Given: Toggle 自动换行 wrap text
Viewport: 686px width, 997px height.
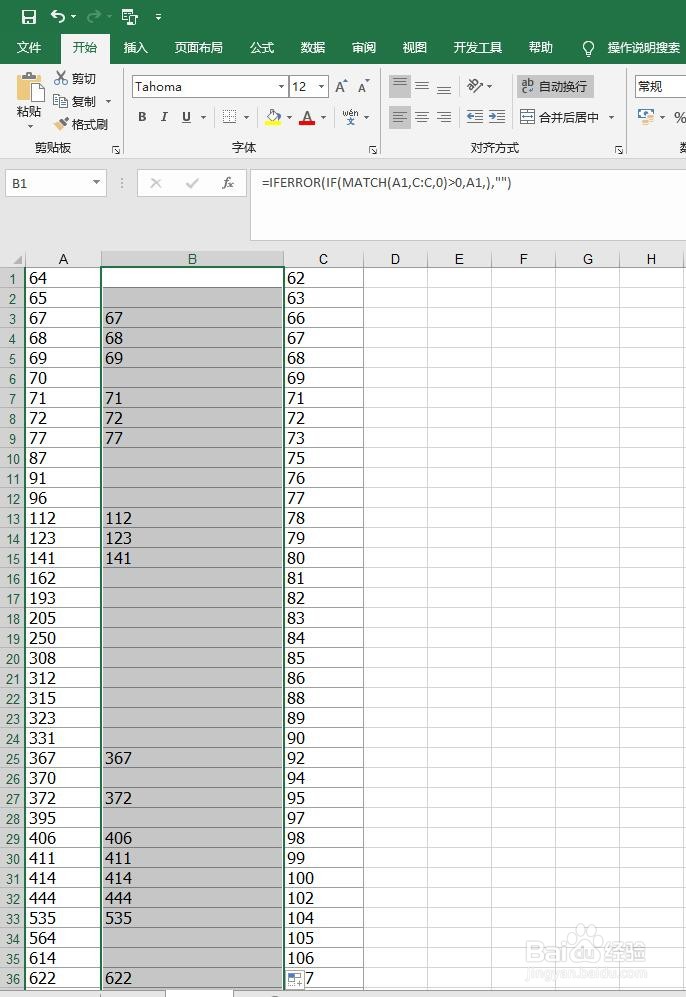Looking at the screenshot, I should pos(554,86).
